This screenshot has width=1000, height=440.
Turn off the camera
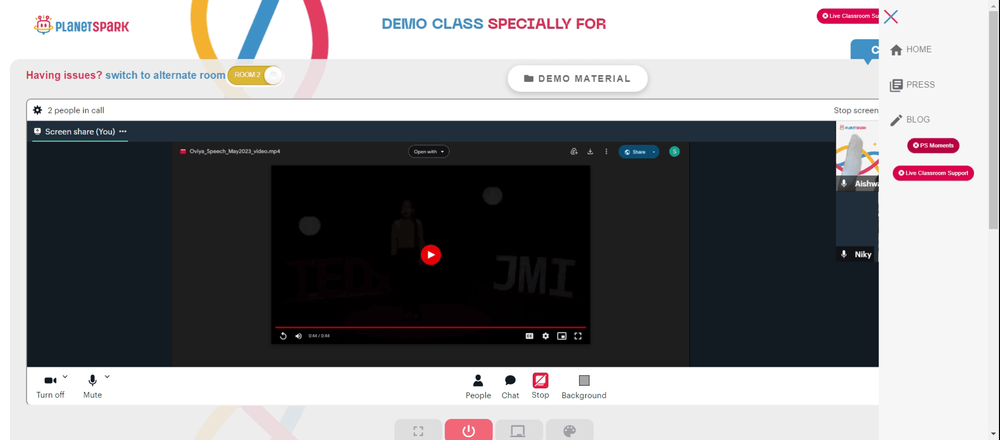pyautogui.click(x=50, y=386)
